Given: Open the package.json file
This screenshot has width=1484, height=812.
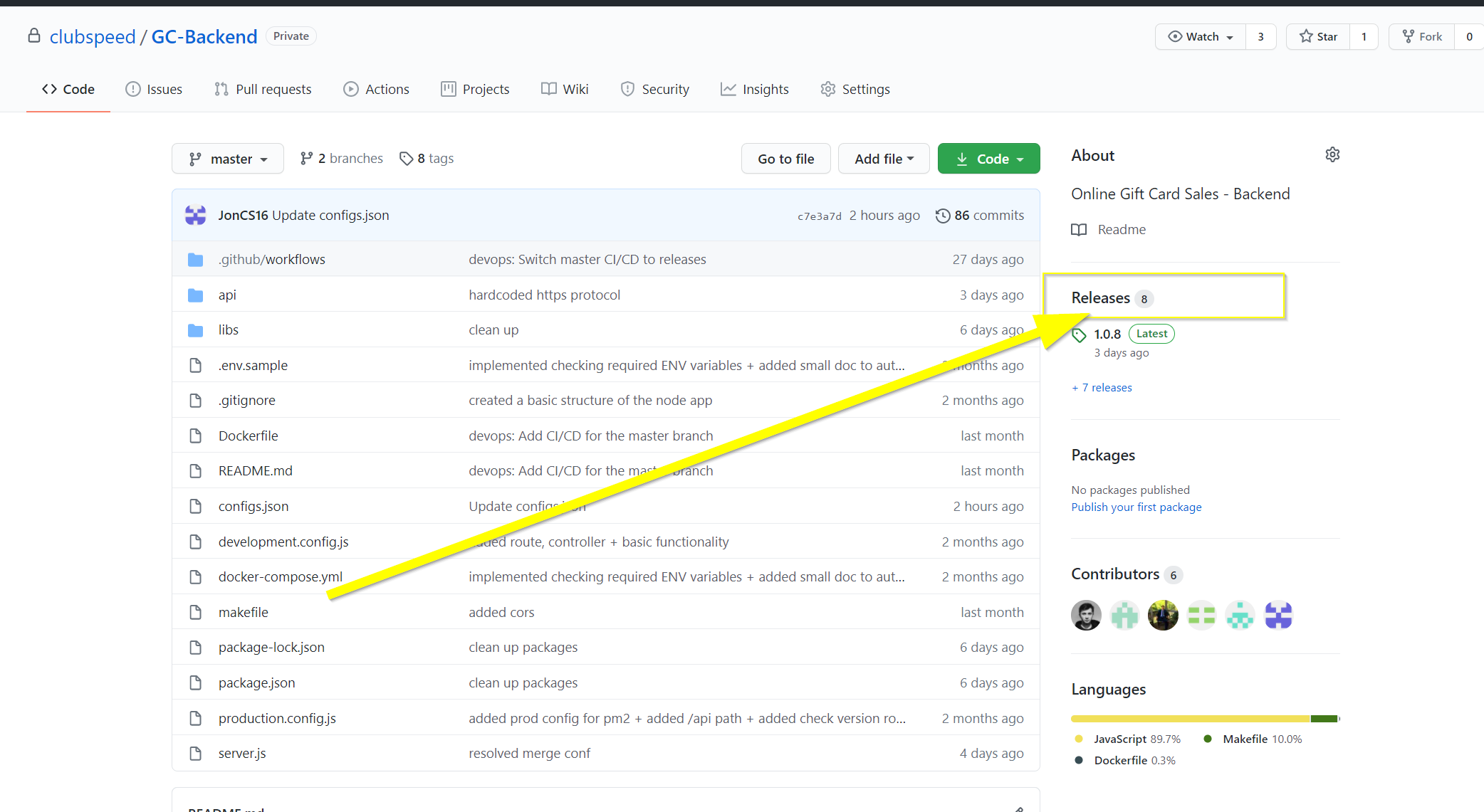Looking at the screenshot, I should pos(256,683).
